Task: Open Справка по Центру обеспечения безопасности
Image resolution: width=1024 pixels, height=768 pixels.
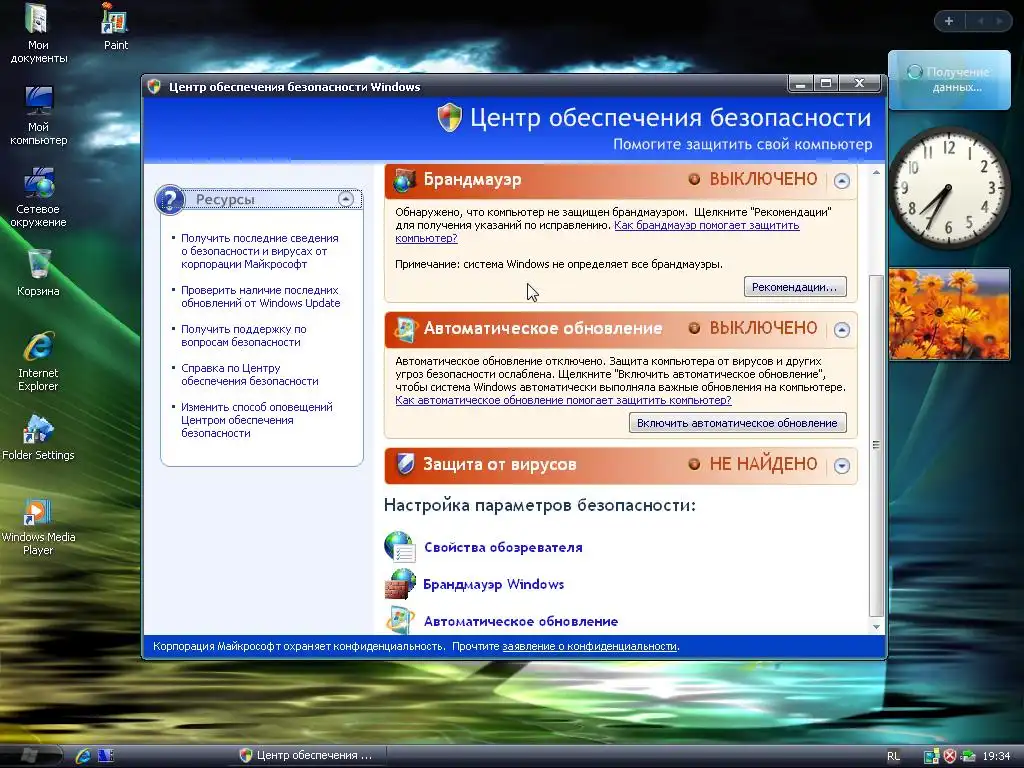Action: [x=249, y=375]
